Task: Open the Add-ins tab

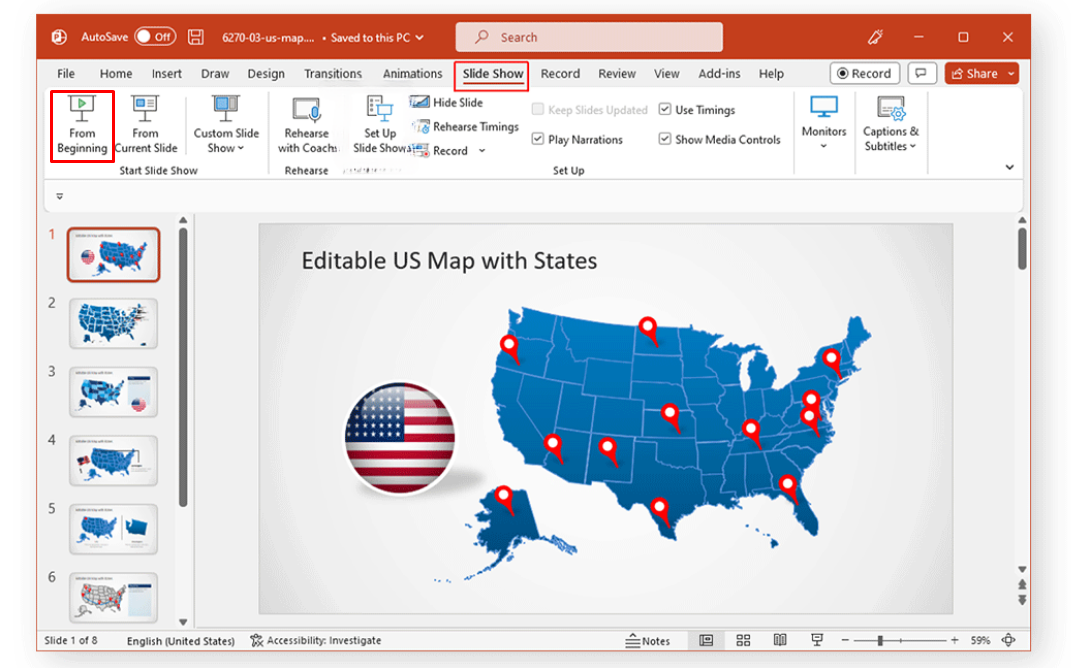Action: [719, 74]
